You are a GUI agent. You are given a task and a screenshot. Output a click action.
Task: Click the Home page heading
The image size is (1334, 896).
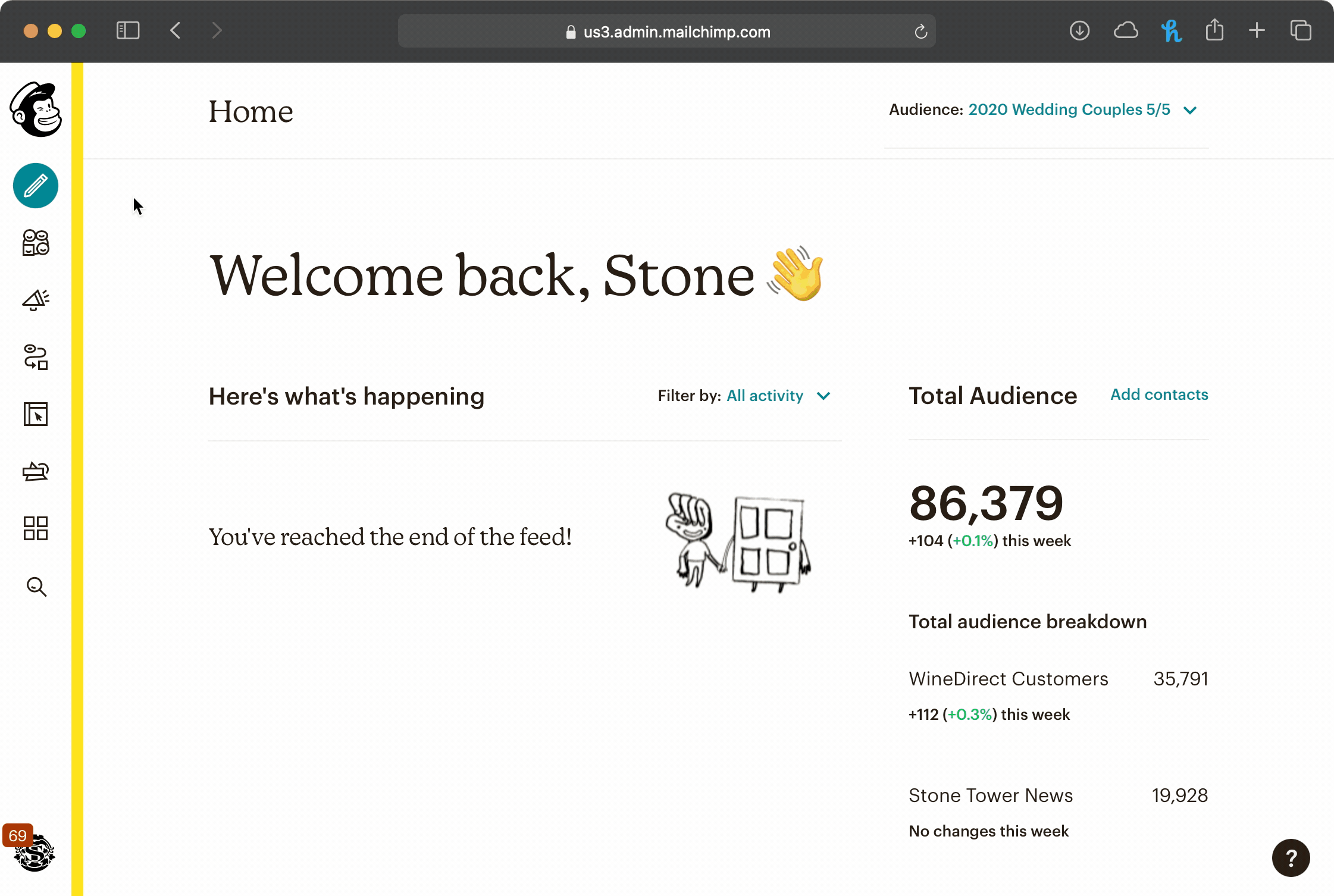(250, 112)
